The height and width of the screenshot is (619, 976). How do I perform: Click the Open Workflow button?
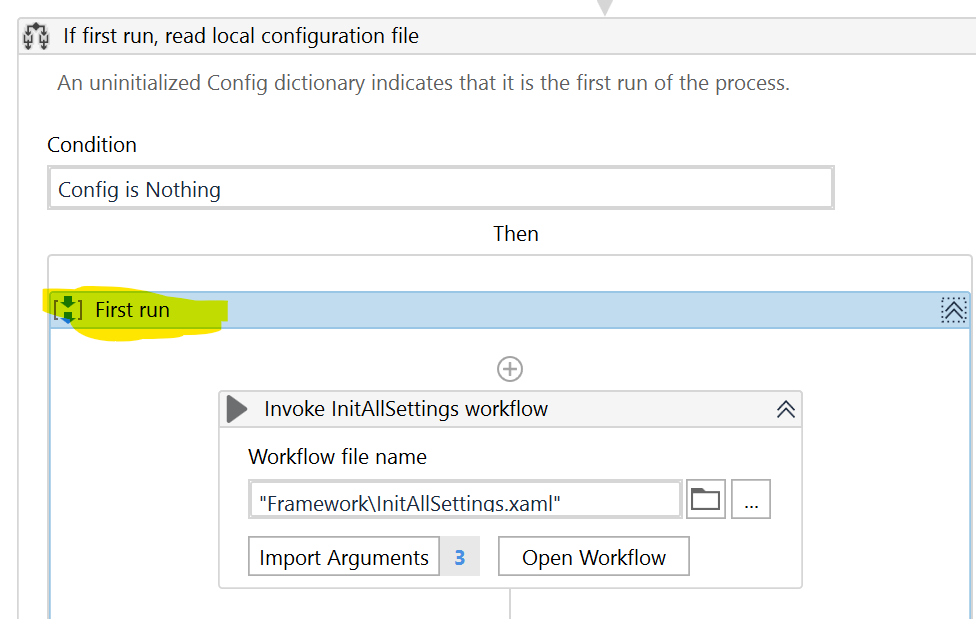coord(594,556)
